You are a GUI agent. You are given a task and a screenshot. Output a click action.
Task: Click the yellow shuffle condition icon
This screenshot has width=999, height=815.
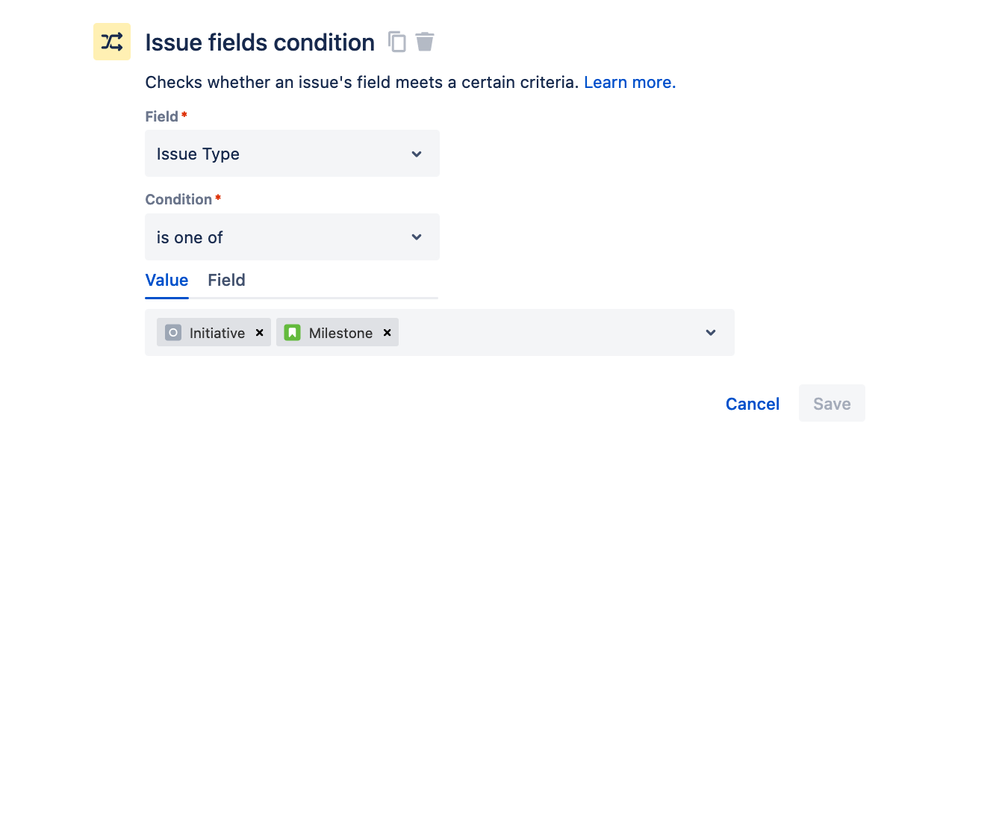112,42
